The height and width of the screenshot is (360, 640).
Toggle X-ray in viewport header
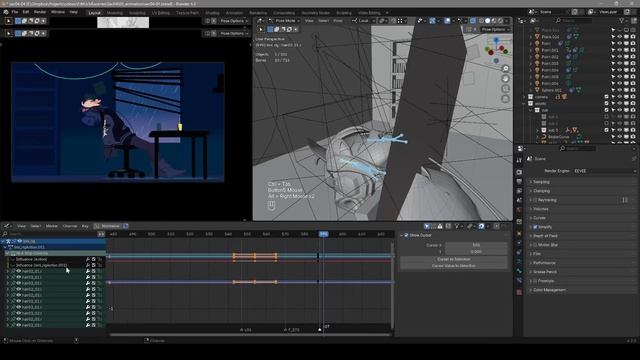coord(473,20)
